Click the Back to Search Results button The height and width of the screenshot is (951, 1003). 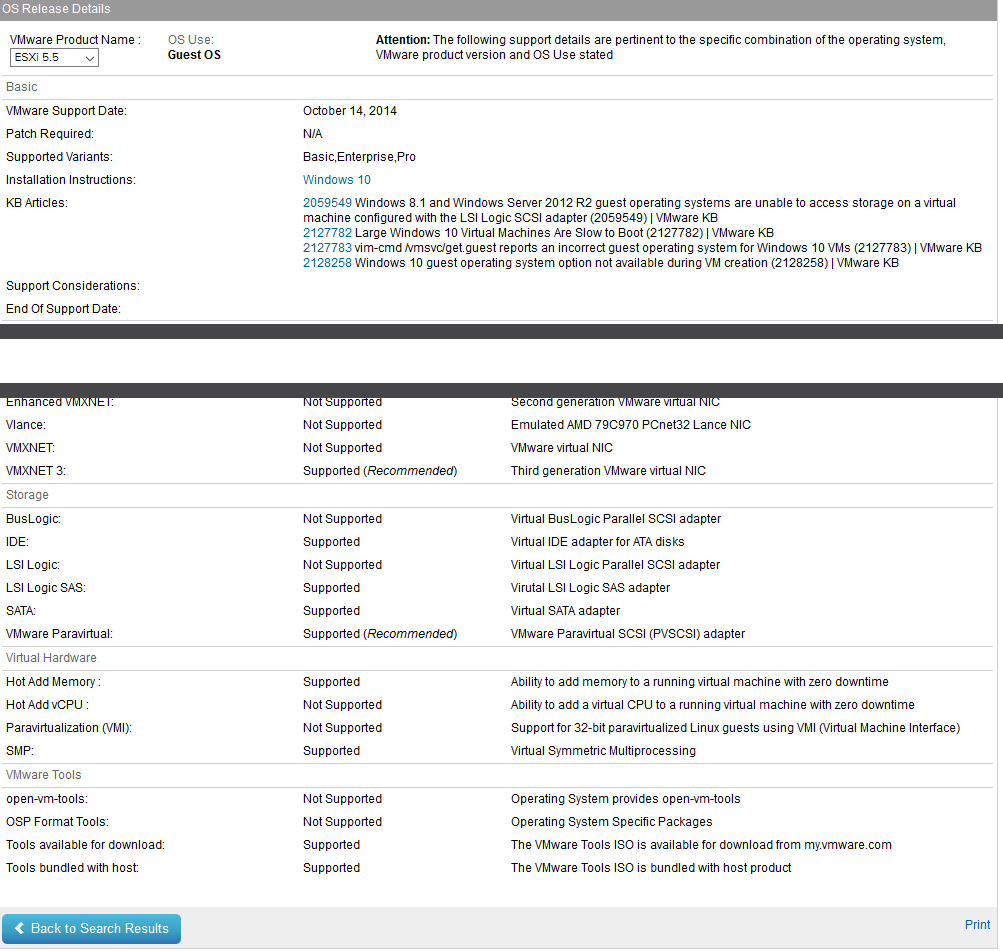click(91, 929)
